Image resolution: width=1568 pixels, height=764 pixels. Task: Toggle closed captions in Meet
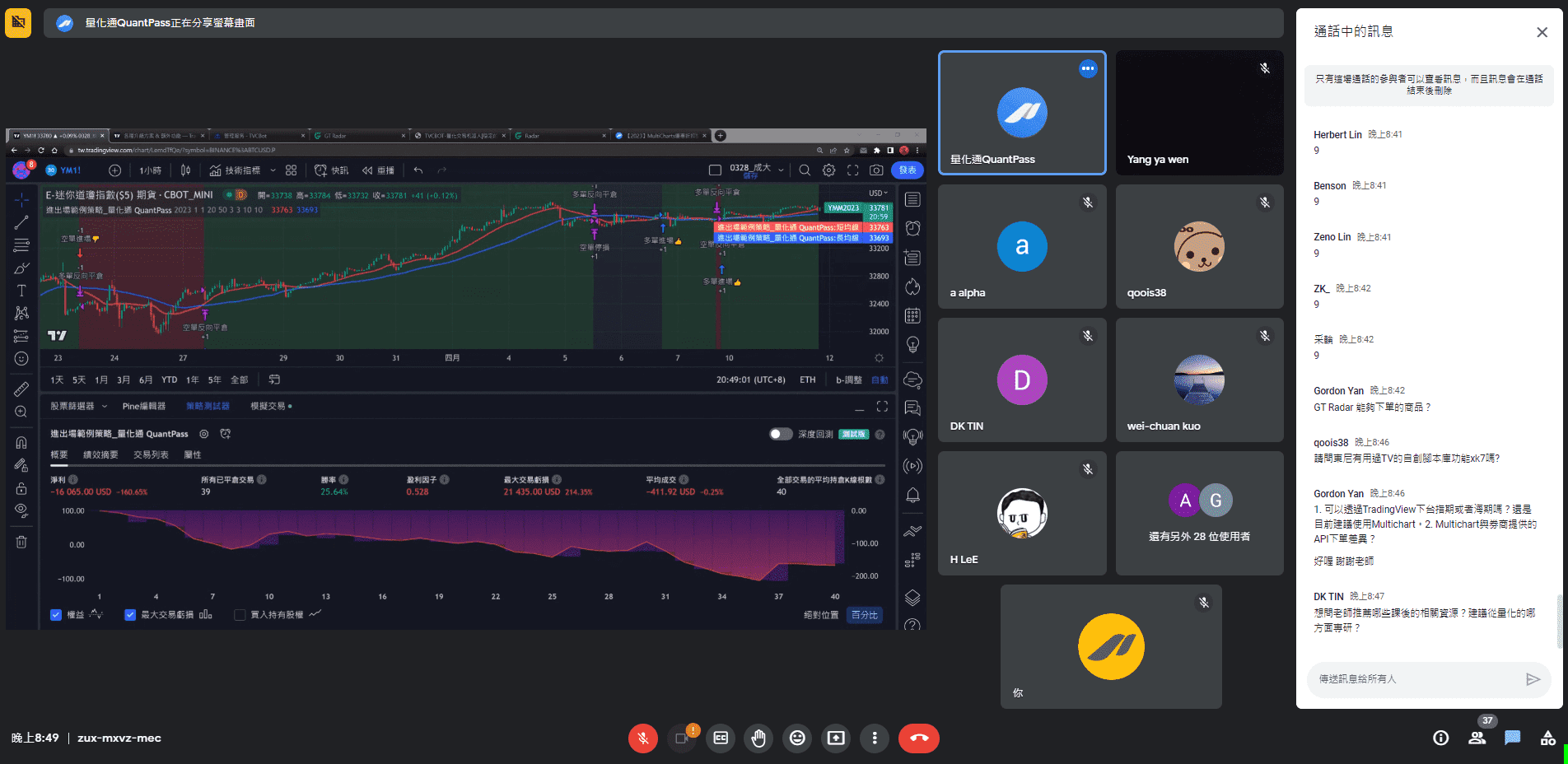[721, 738]
